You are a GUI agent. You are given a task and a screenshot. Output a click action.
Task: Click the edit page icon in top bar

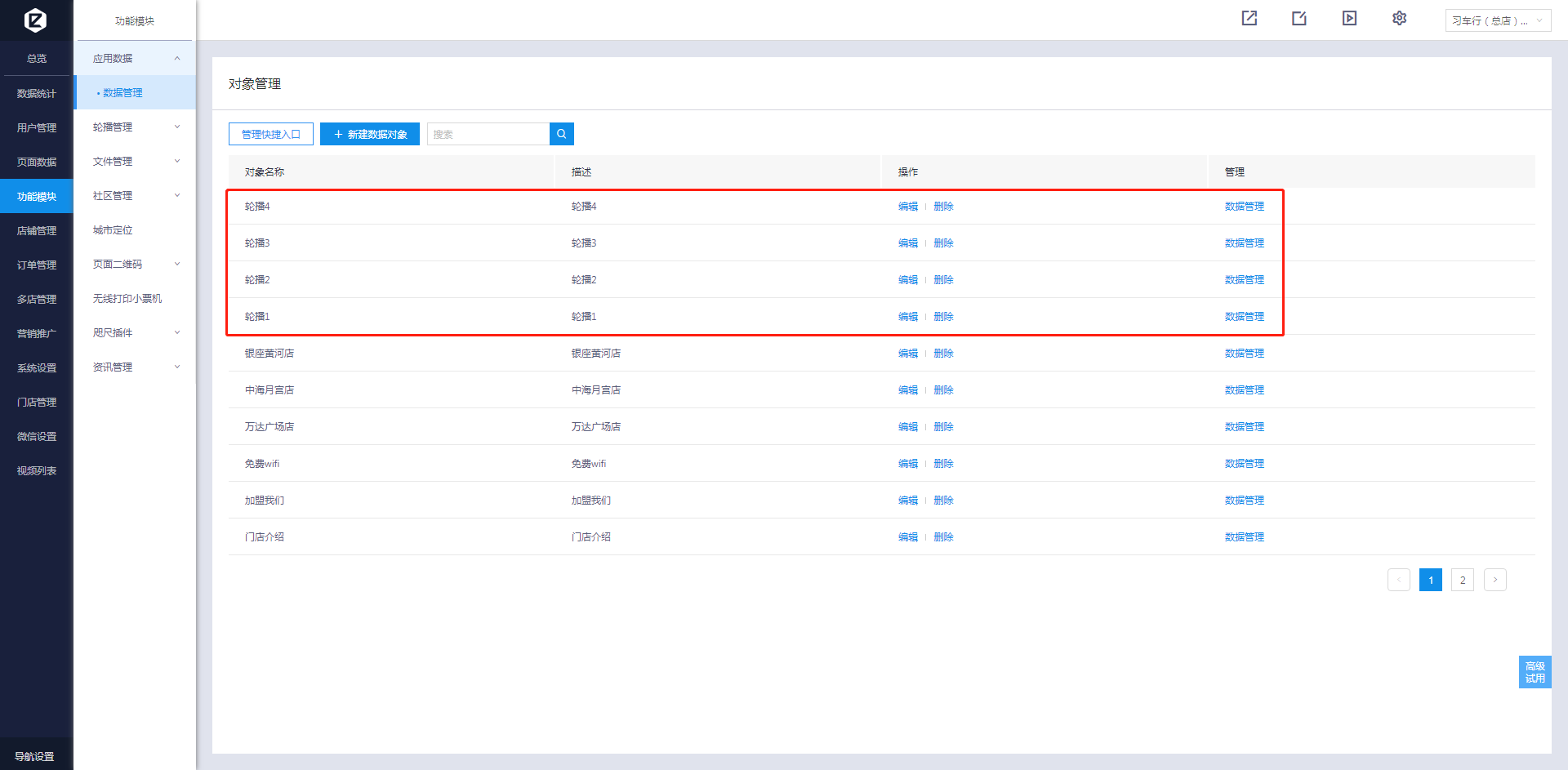pos(1299,18)
